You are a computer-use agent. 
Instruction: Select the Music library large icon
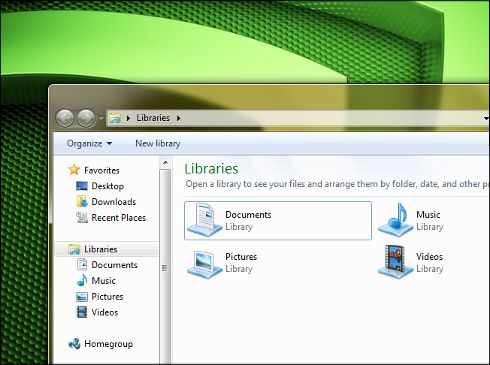pyautogui.click(x=395, y=220)
